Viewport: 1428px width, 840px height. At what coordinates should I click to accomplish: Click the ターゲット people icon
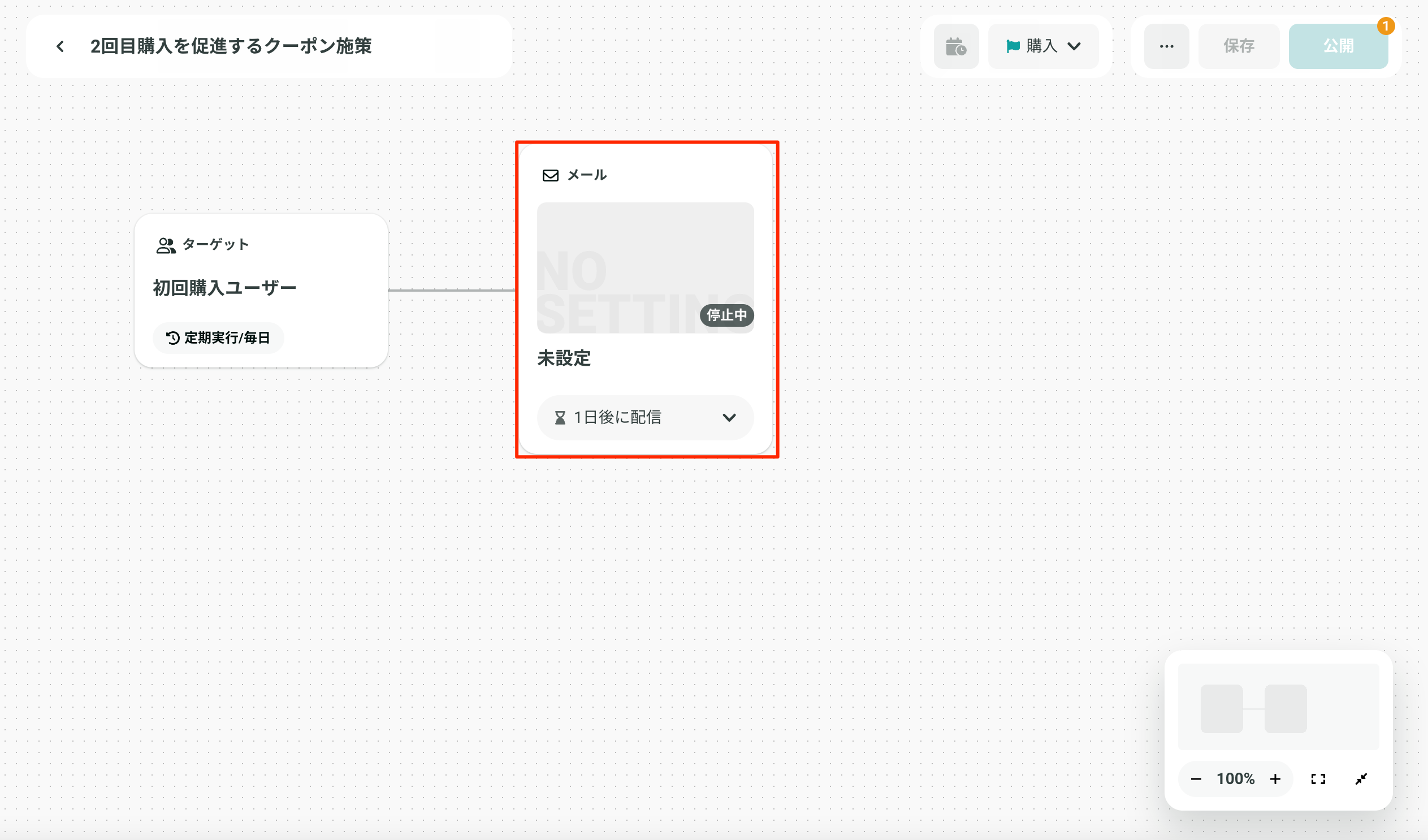[166, 245]
